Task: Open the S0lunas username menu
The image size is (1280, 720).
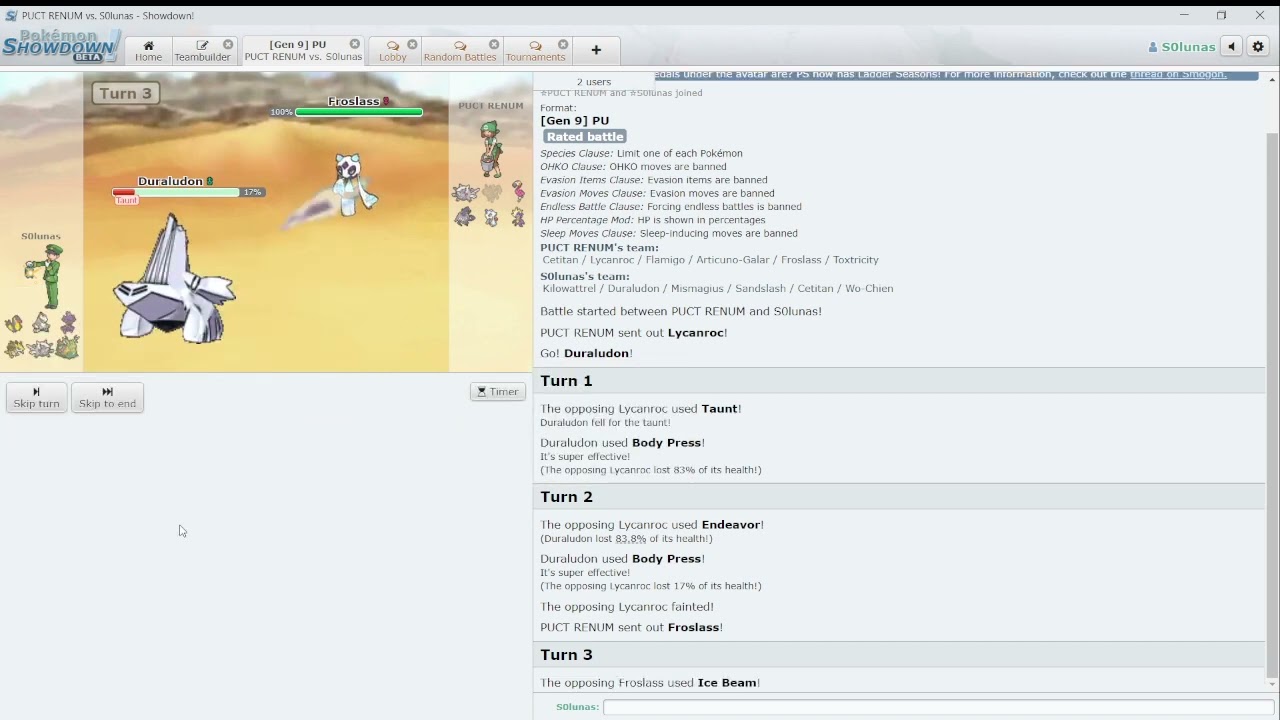Action: (x=1182, y=47)
